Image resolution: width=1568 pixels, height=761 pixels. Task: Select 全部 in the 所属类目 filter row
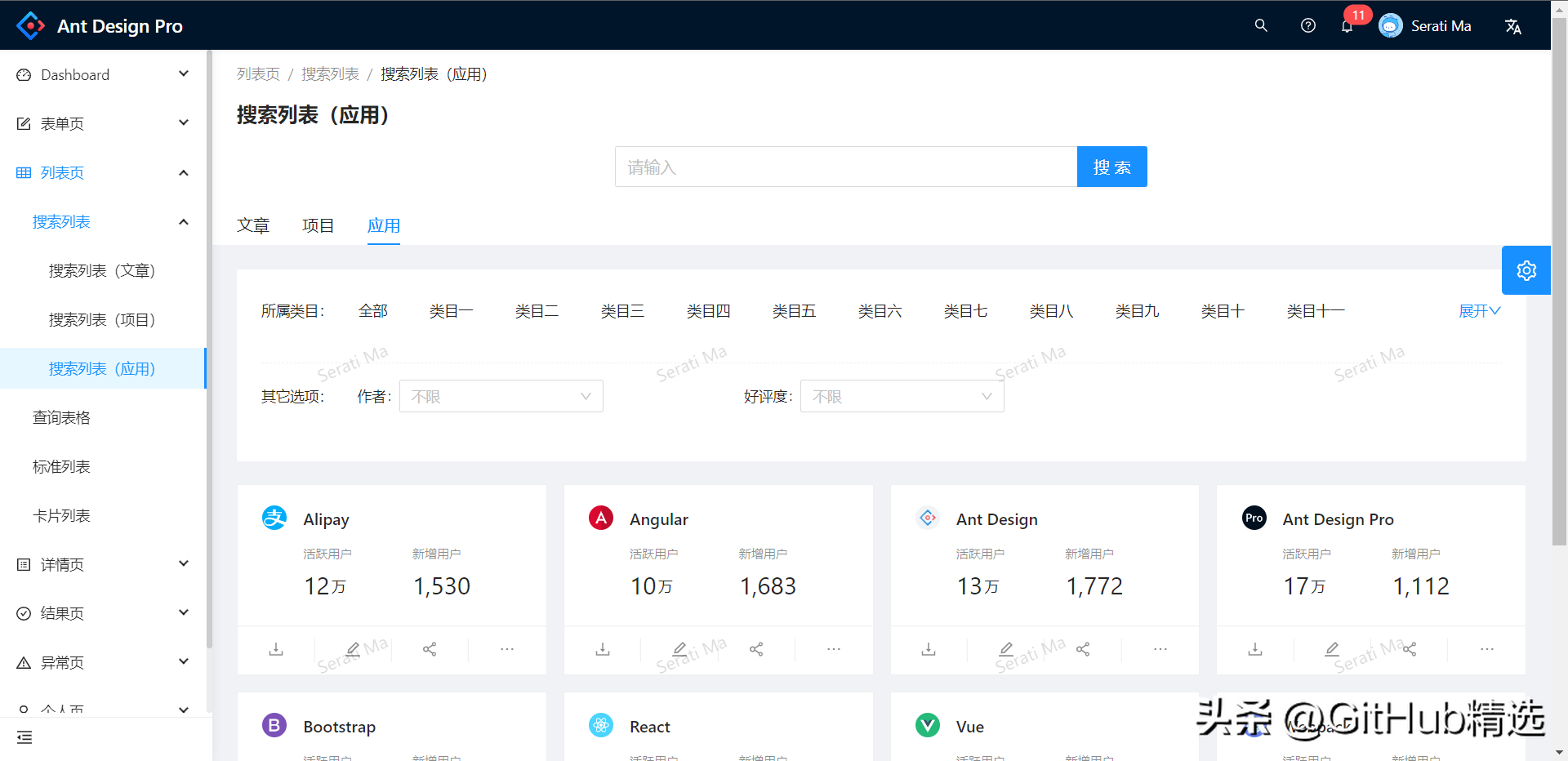click(372, 310)
